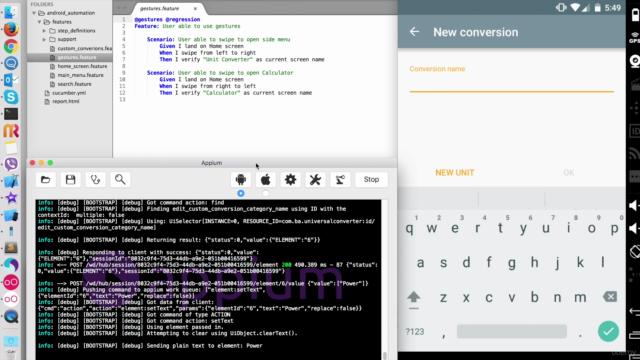640x360 pixels.
Task: Click the @regression tag in the editor
Action: tap(183, 20)
